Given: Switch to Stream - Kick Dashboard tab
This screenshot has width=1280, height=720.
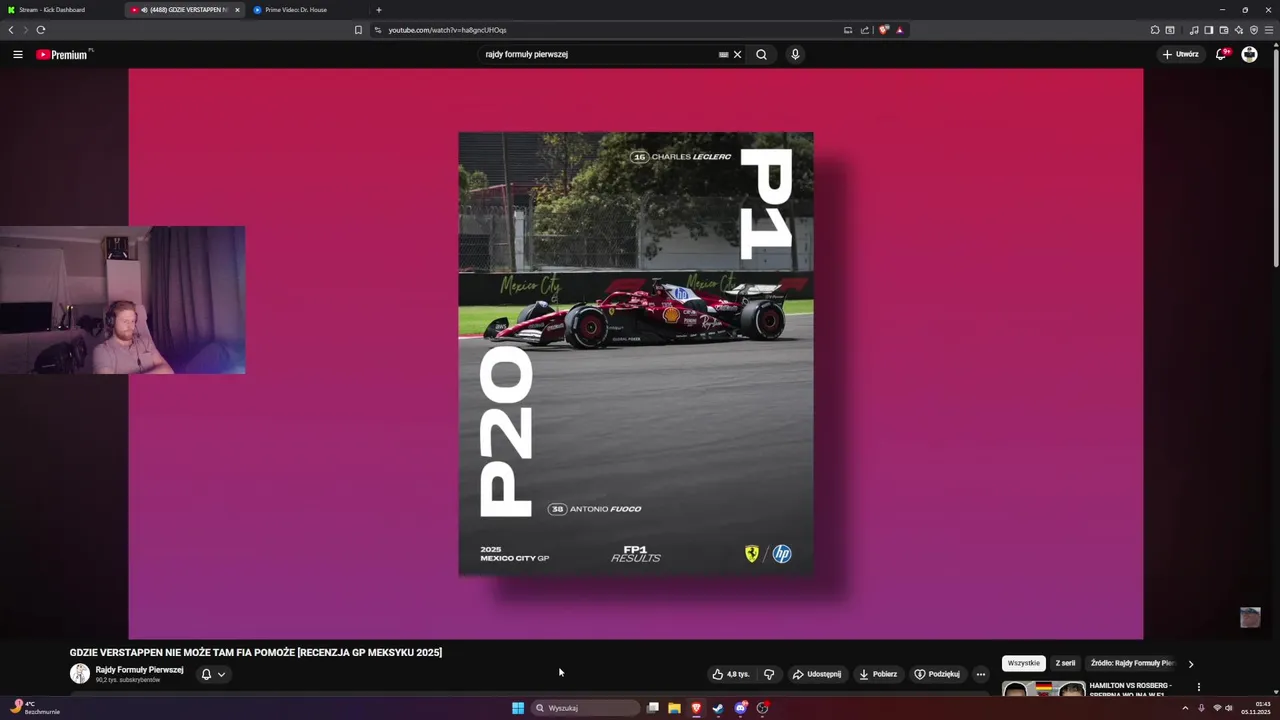Looking at the screenshot, I should 52,10.
